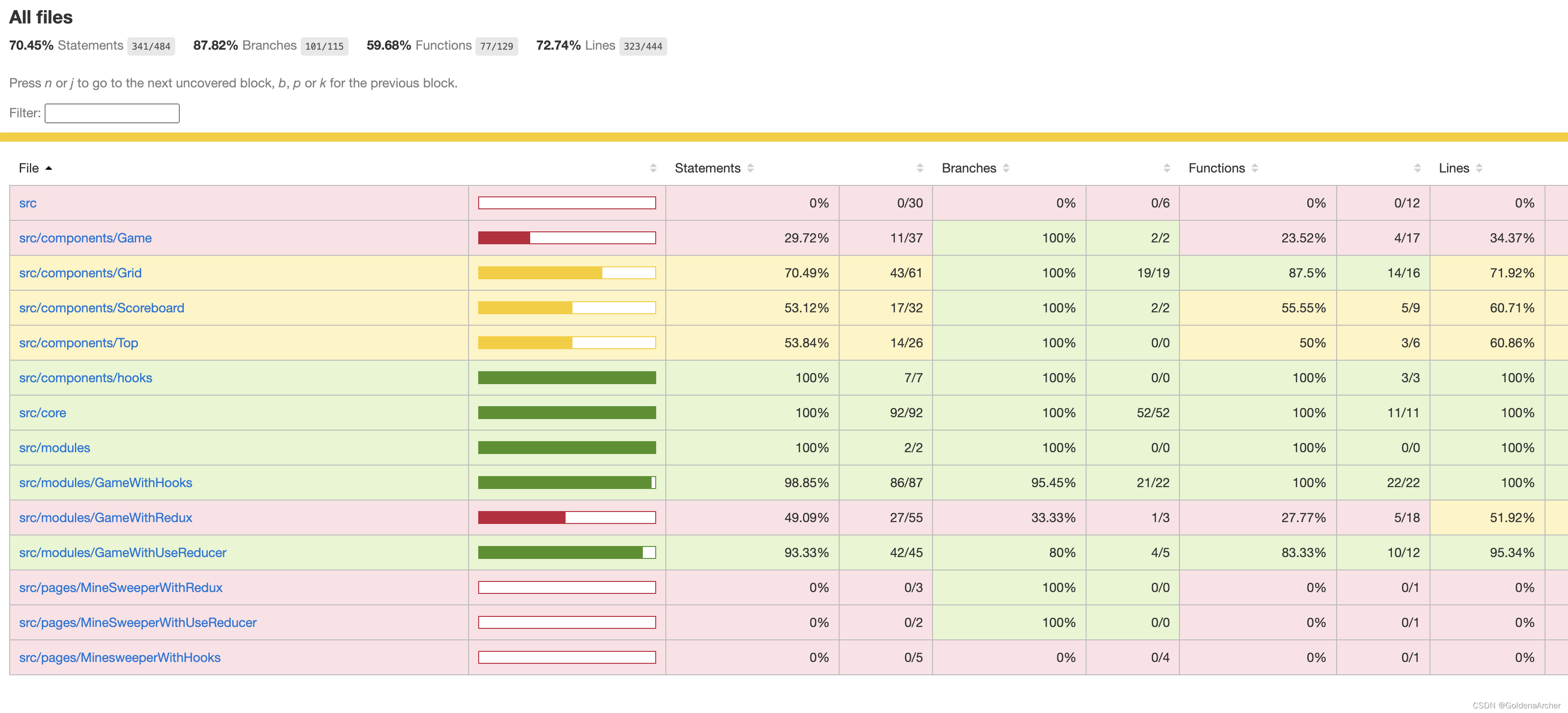1568x713 pixels.
Task: Sort by File column header
Action: 34,168
